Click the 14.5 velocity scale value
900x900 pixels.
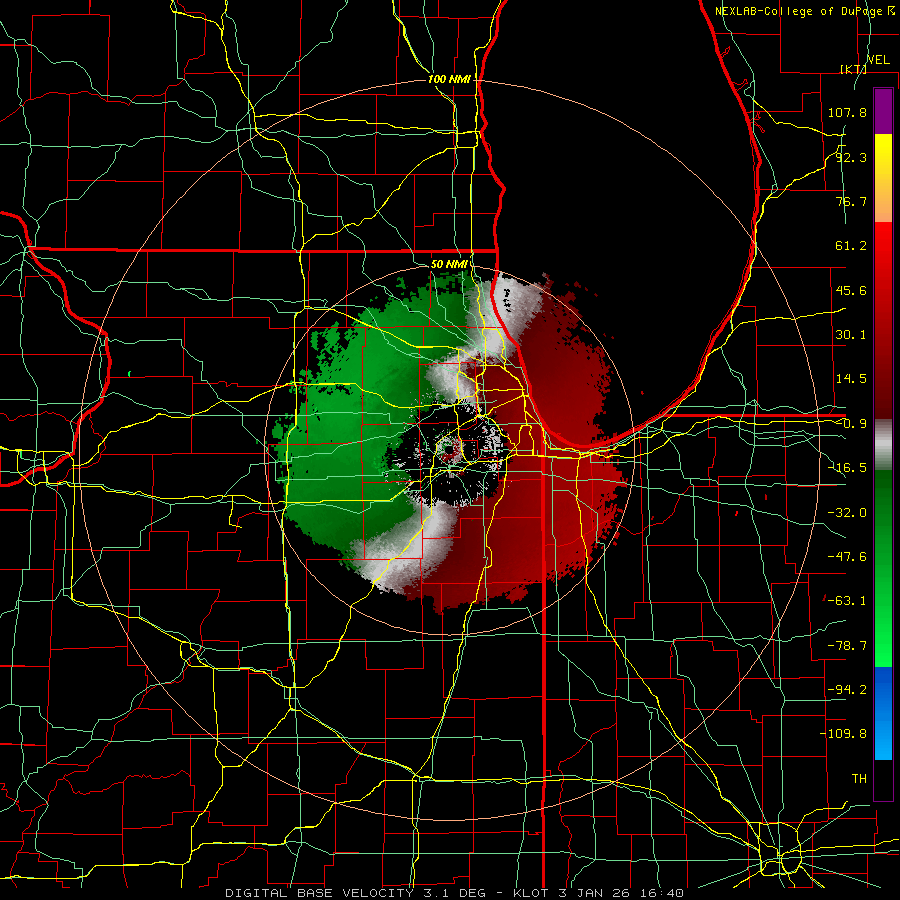point(851,379)
